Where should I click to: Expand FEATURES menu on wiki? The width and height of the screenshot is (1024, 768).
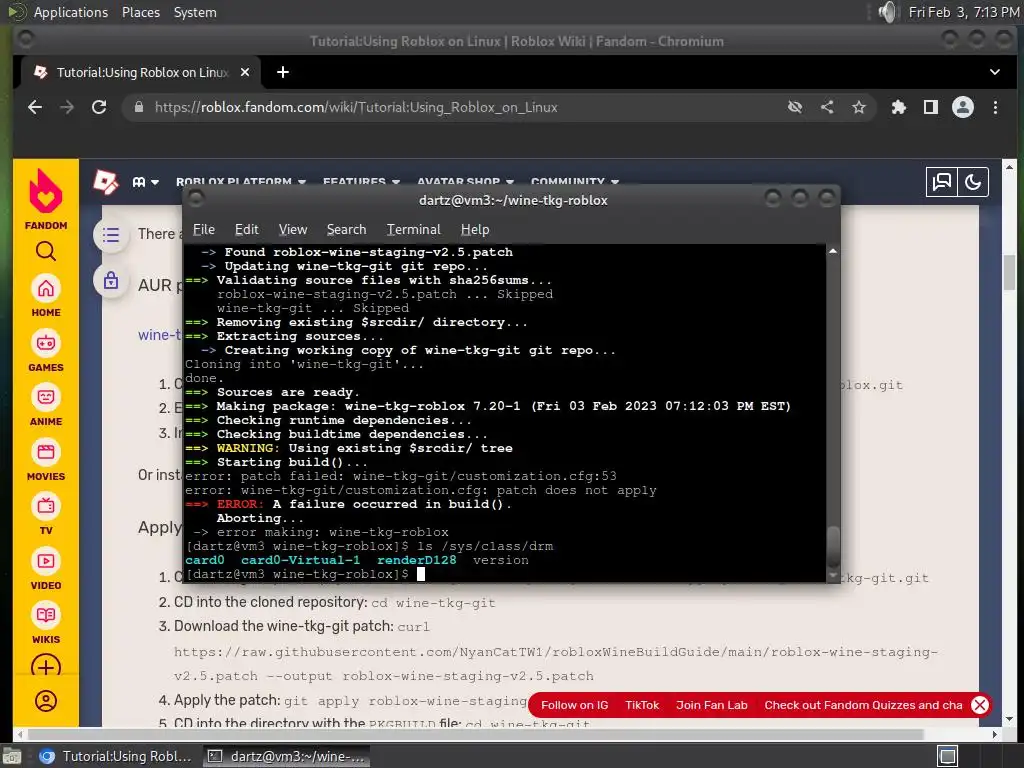[361, 182]
